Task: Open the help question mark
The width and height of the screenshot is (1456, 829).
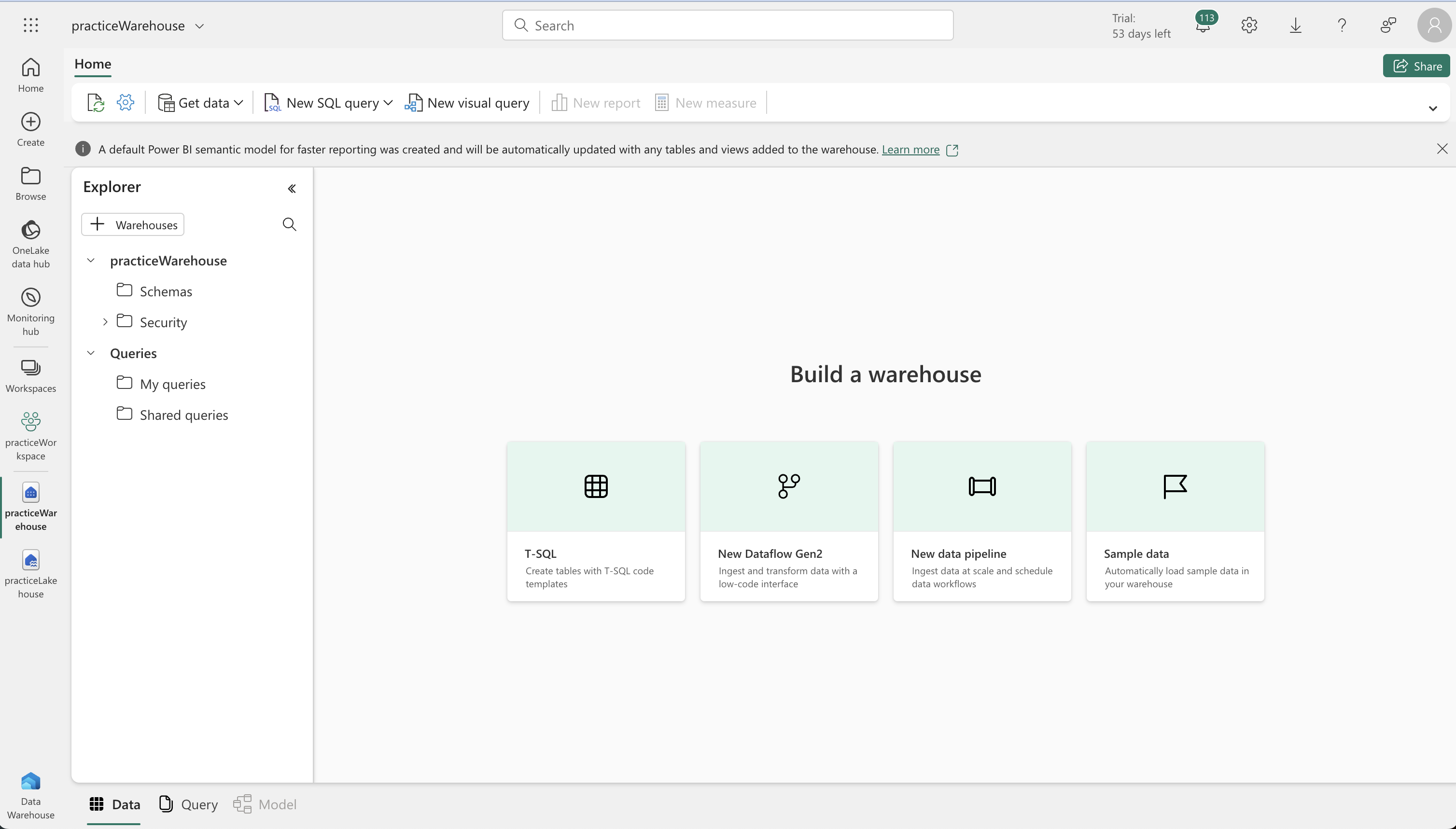Action: pyautogui.click(x=1342, y=25)
